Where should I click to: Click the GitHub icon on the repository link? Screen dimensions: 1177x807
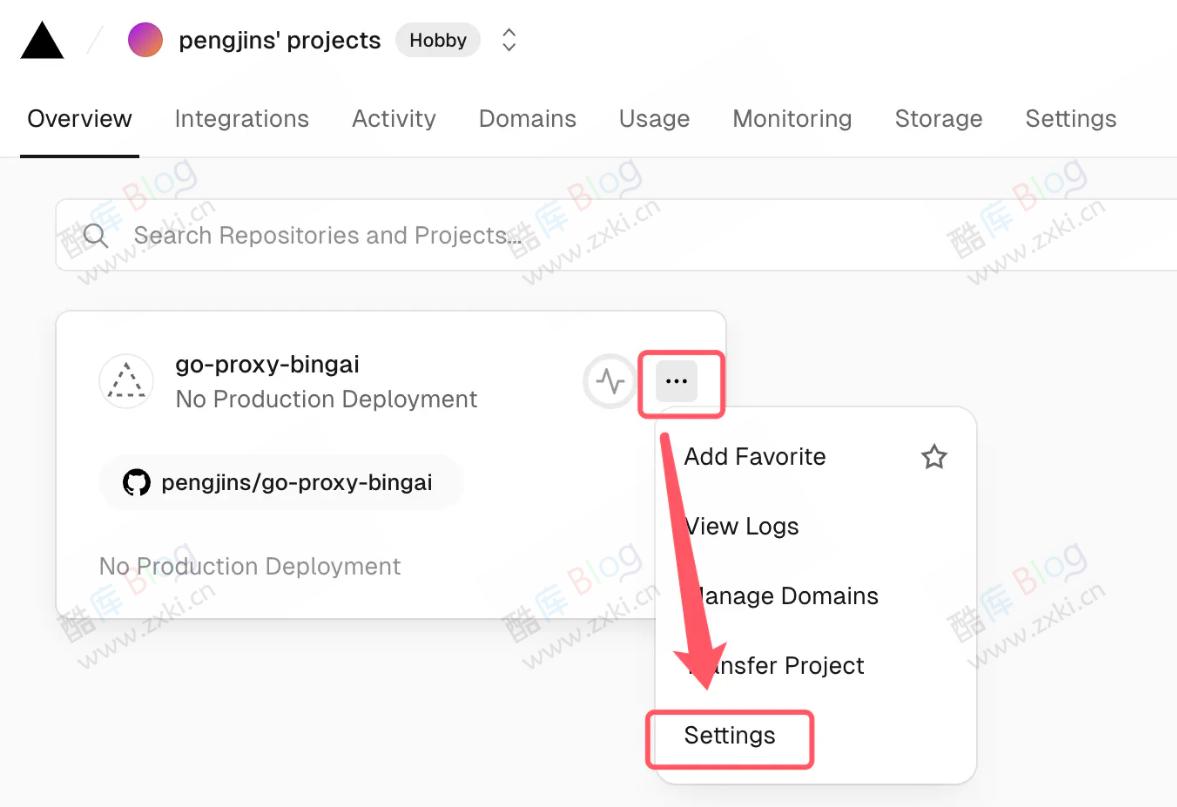pyautogui.click(x=135, y=482)
